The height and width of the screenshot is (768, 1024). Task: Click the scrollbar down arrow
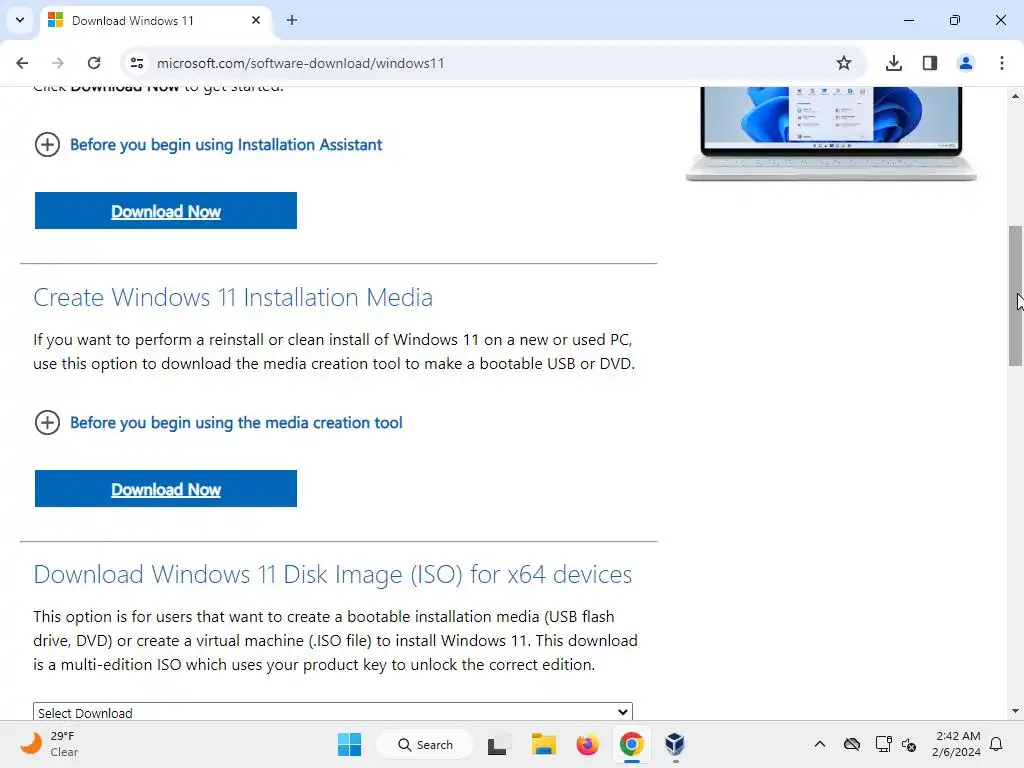click(1015, 711)
